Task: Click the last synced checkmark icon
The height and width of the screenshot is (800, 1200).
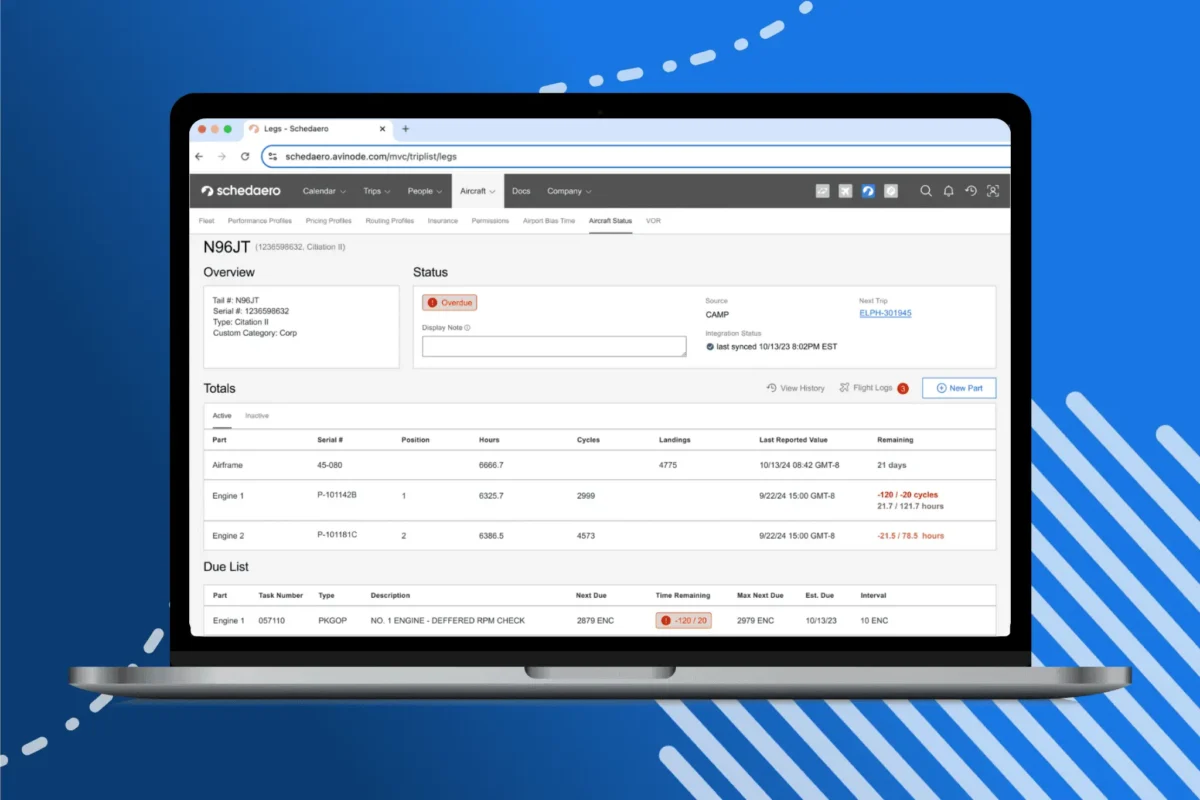Action: point(710,347)
